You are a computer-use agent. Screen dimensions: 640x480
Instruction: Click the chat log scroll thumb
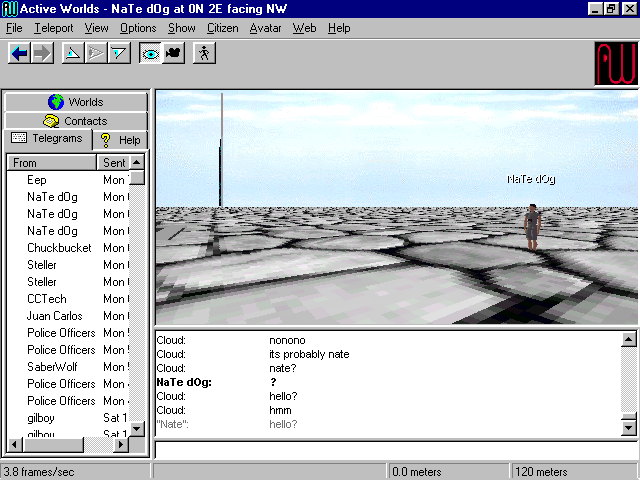tap(629, 416)
